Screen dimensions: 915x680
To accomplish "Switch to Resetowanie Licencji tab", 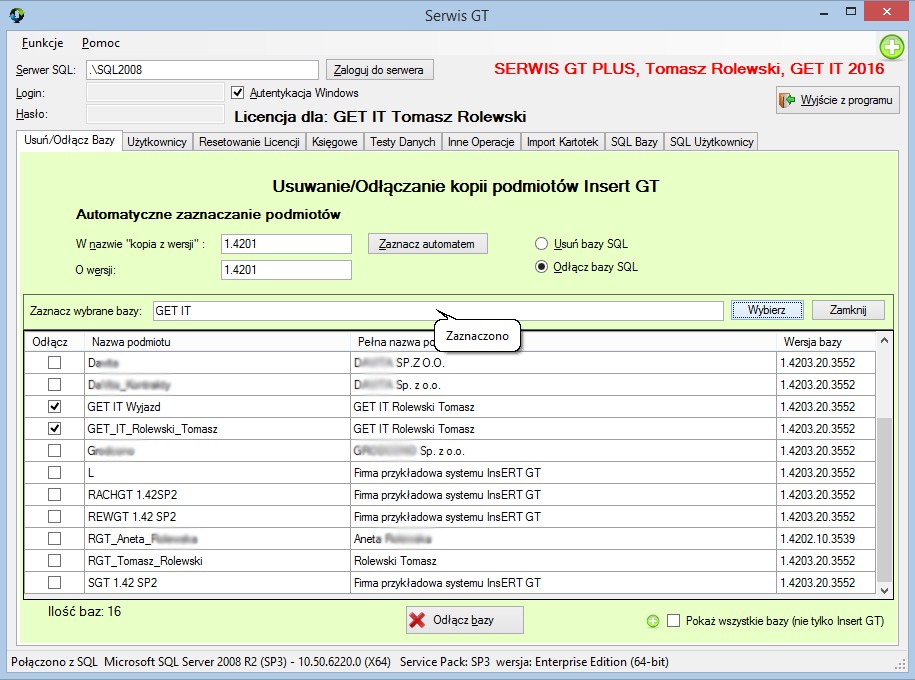I will 249,142.
